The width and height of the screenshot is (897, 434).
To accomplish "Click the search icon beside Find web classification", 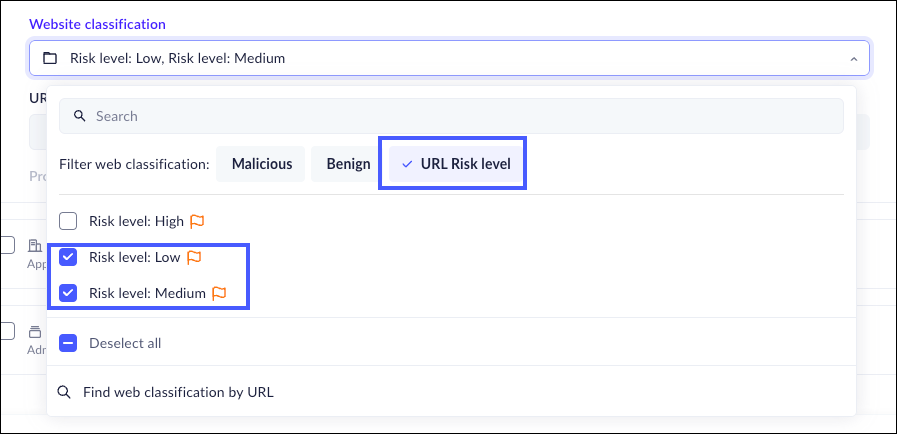I will point(65,392).
